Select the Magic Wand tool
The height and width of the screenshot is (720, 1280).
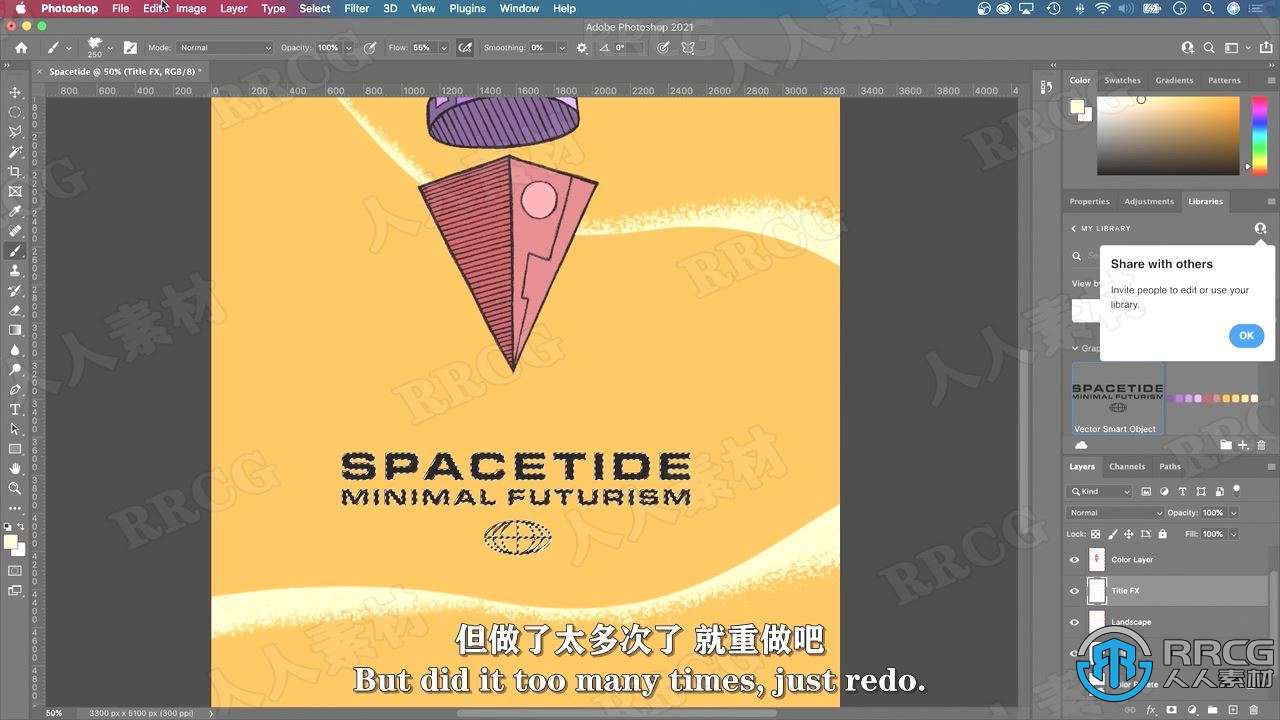pyautogui.click(x=15, y=152)
